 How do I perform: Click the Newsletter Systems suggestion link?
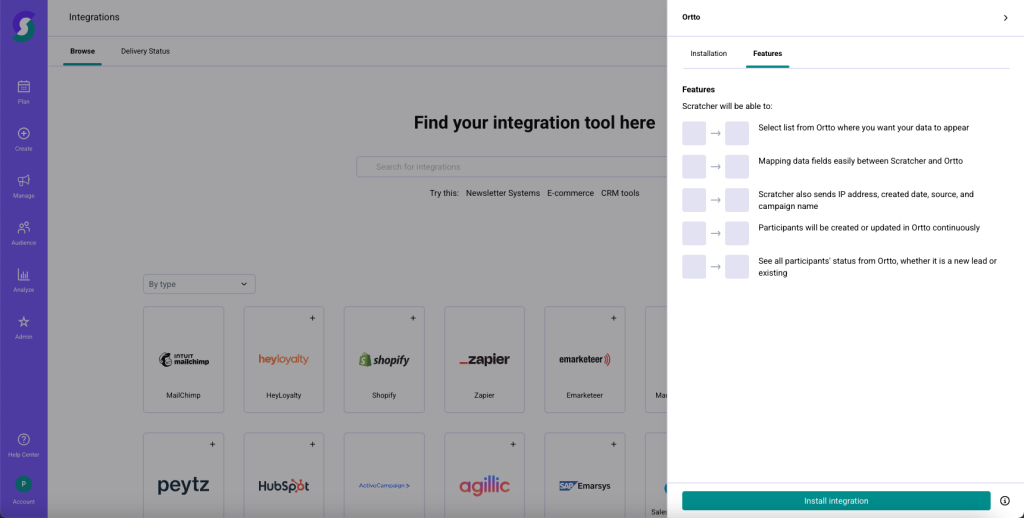pos(502,193)
